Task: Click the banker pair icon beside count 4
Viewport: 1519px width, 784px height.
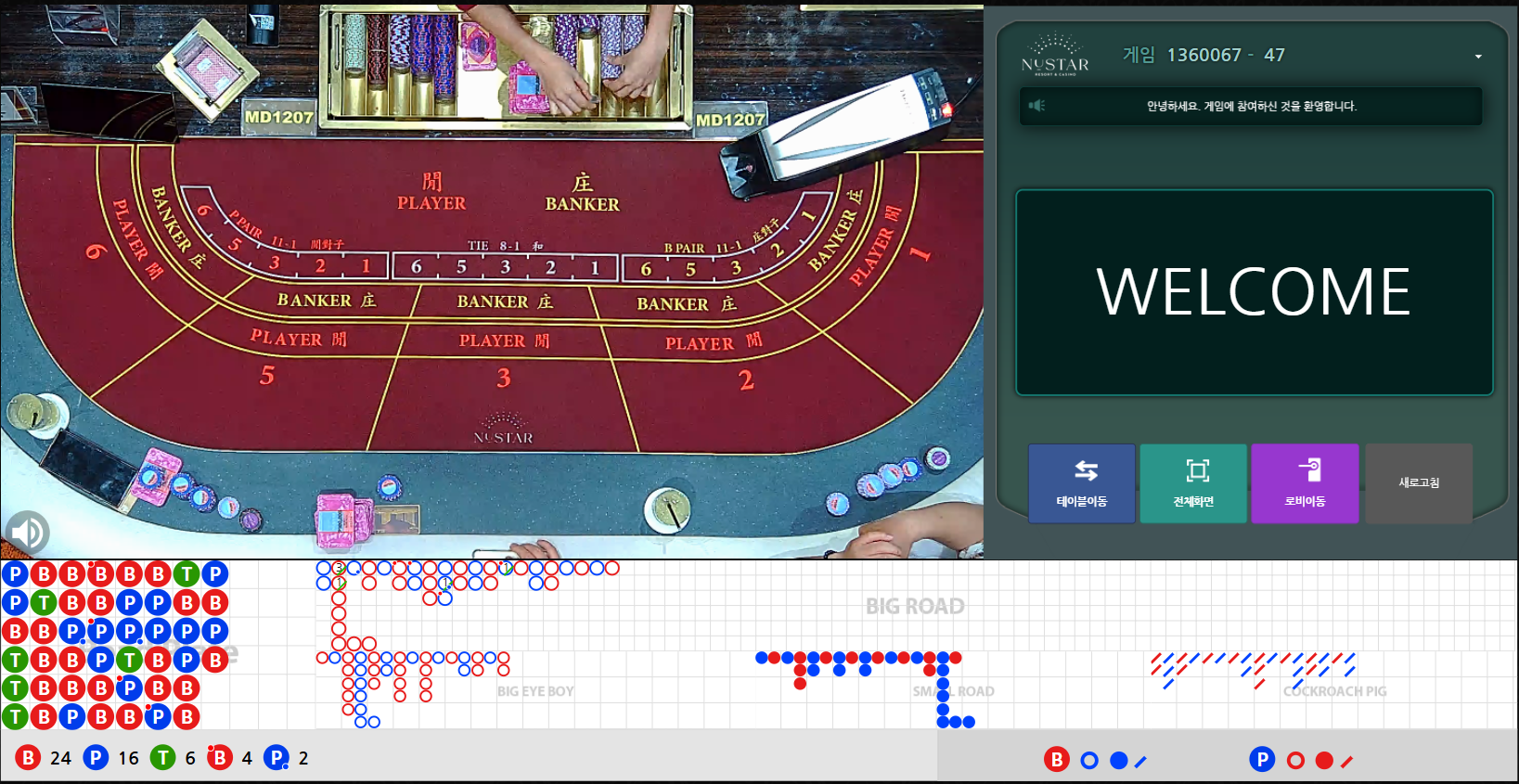Action: pos(219,758)
